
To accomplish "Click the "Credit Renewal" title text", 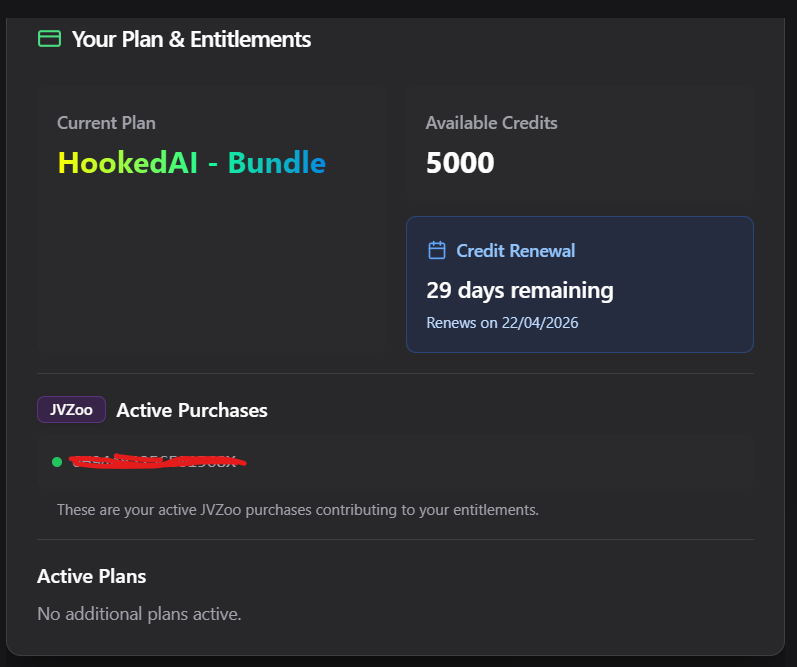I will coord(516,250).
